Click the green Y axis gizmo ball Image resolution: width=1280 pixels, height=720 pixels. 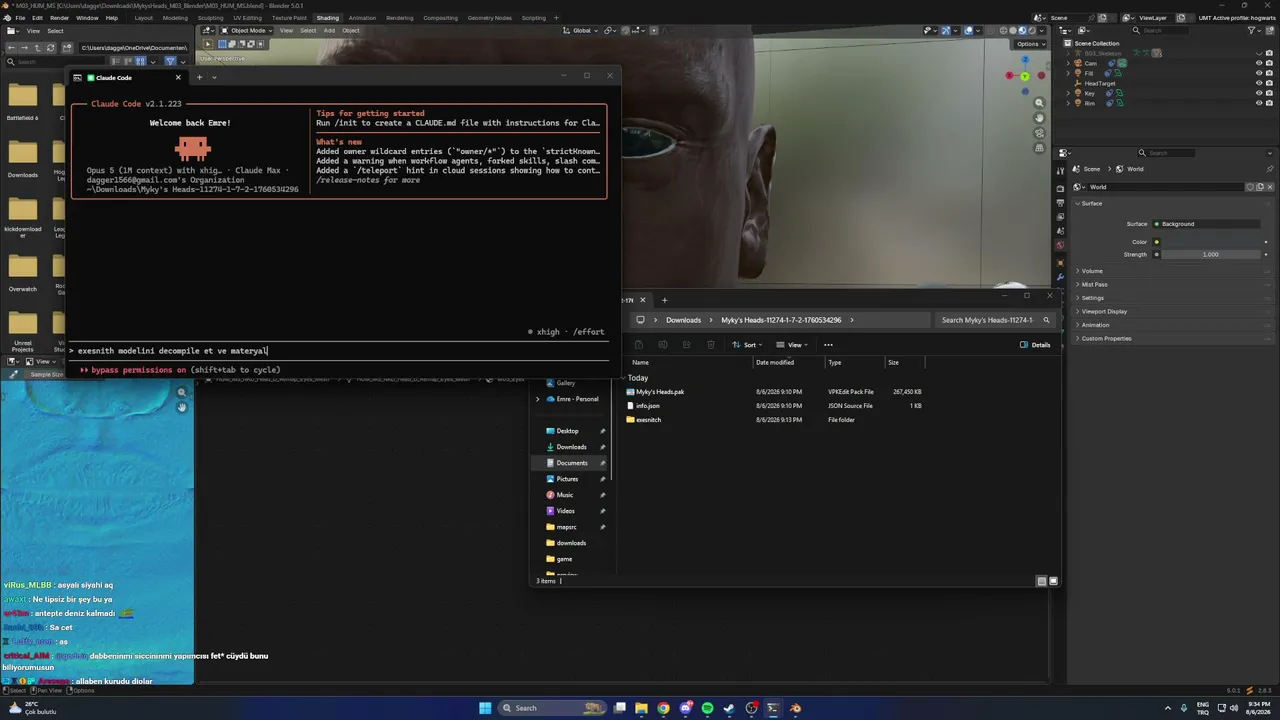[x=1025, y=76]
